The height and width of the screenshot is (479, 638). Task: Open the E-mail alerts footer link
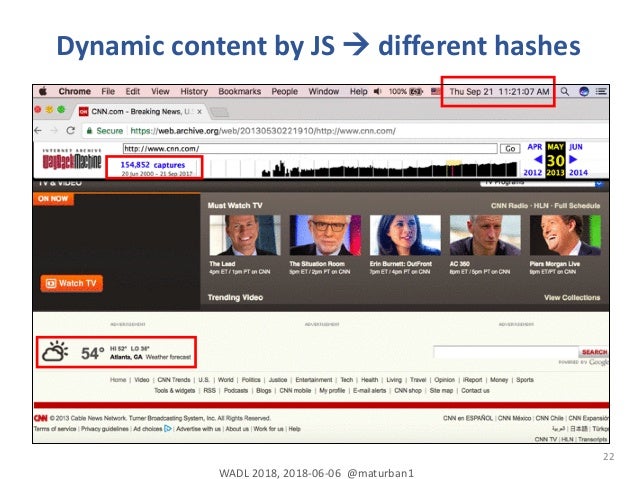tap(369, 390)
